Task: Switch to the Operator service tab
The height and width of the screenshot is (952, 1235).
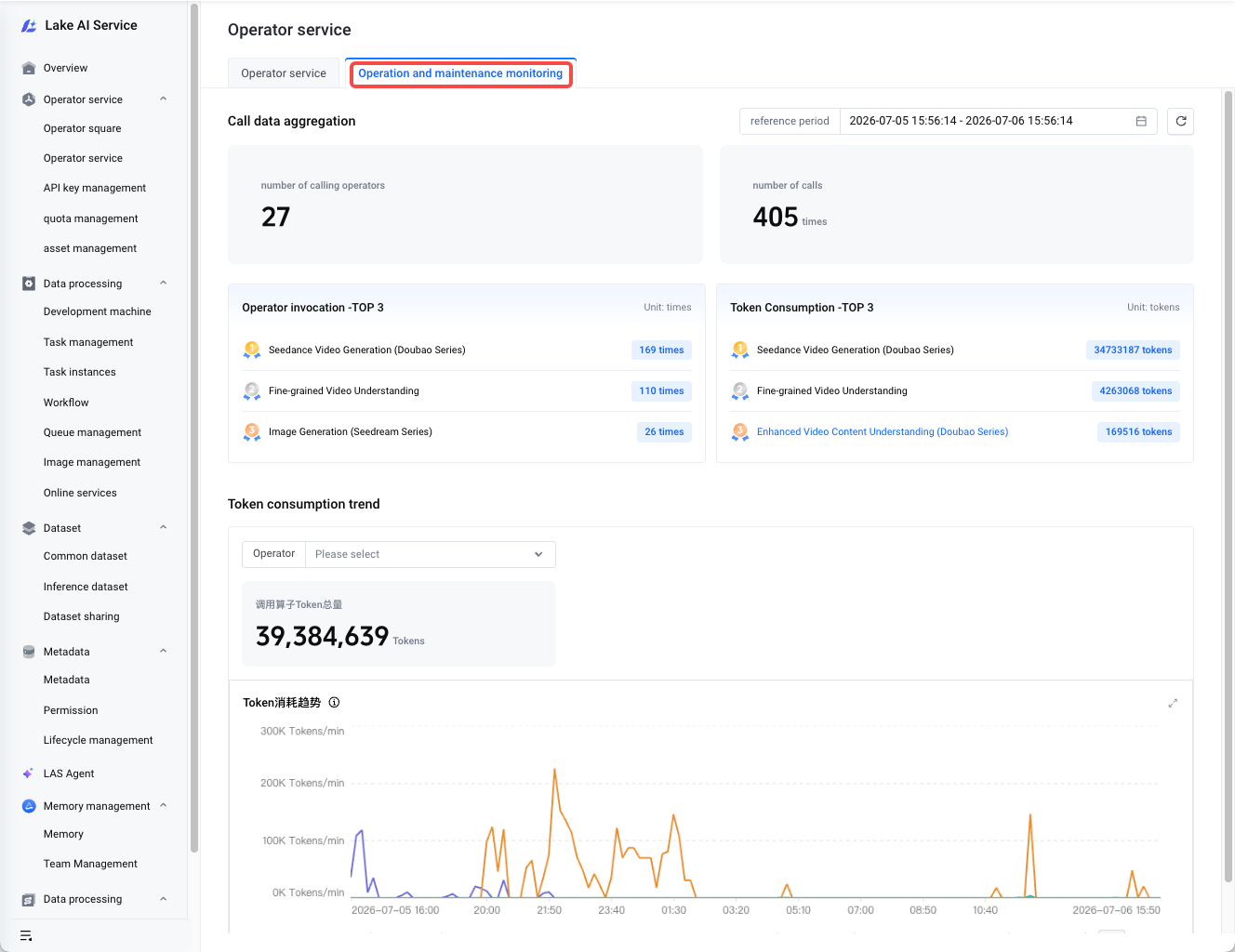Action: [284, 73]
